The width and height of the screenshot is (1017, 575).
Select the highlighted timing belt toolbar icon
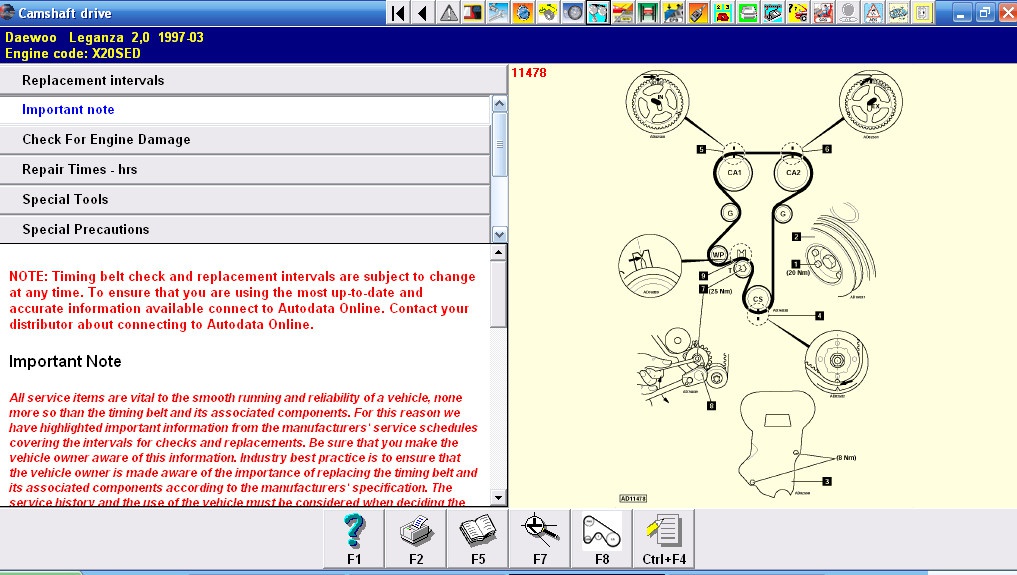coord(598,13)
